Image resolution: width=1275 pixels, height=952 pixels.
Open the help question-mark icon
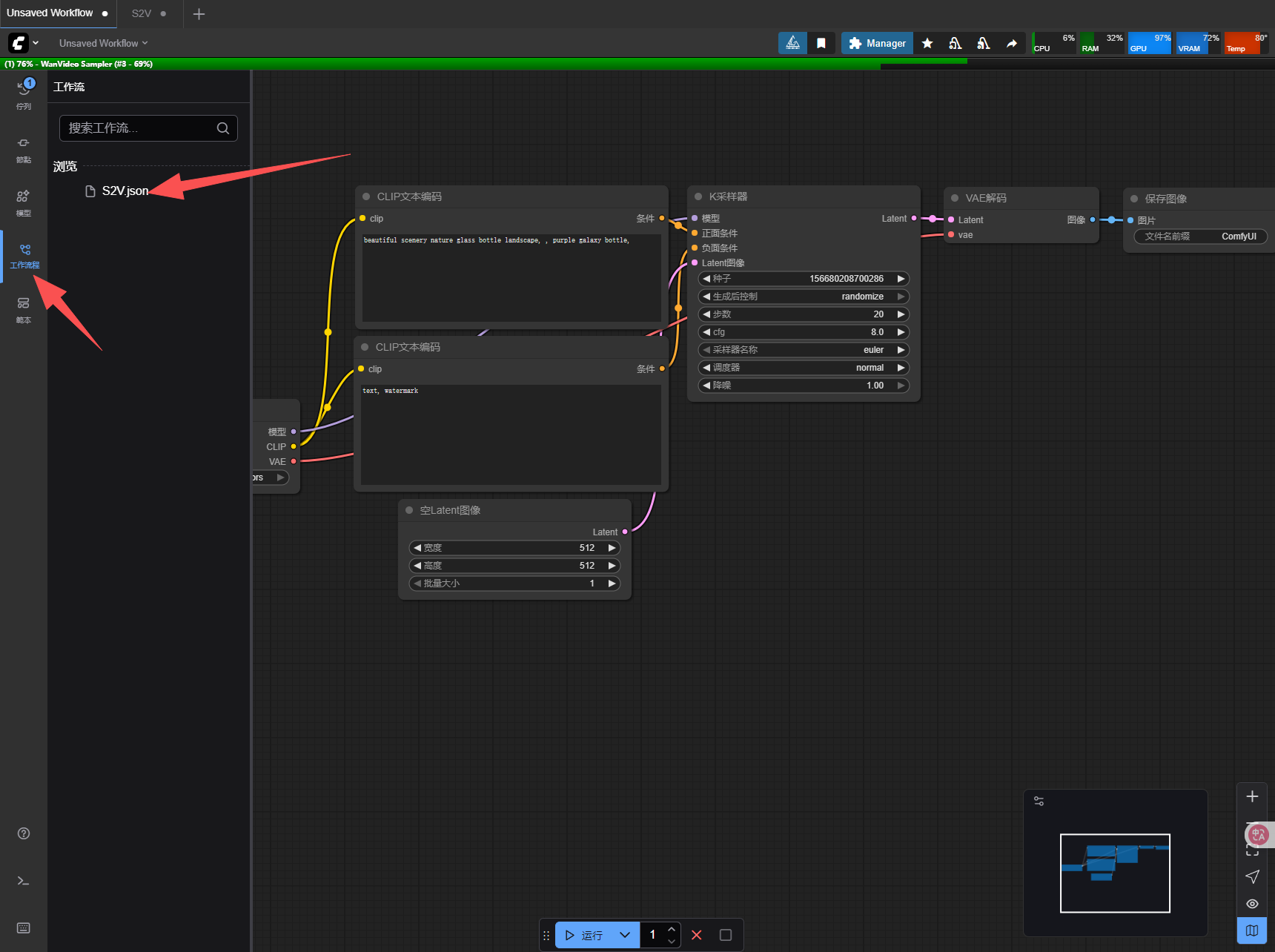point(24,833)
